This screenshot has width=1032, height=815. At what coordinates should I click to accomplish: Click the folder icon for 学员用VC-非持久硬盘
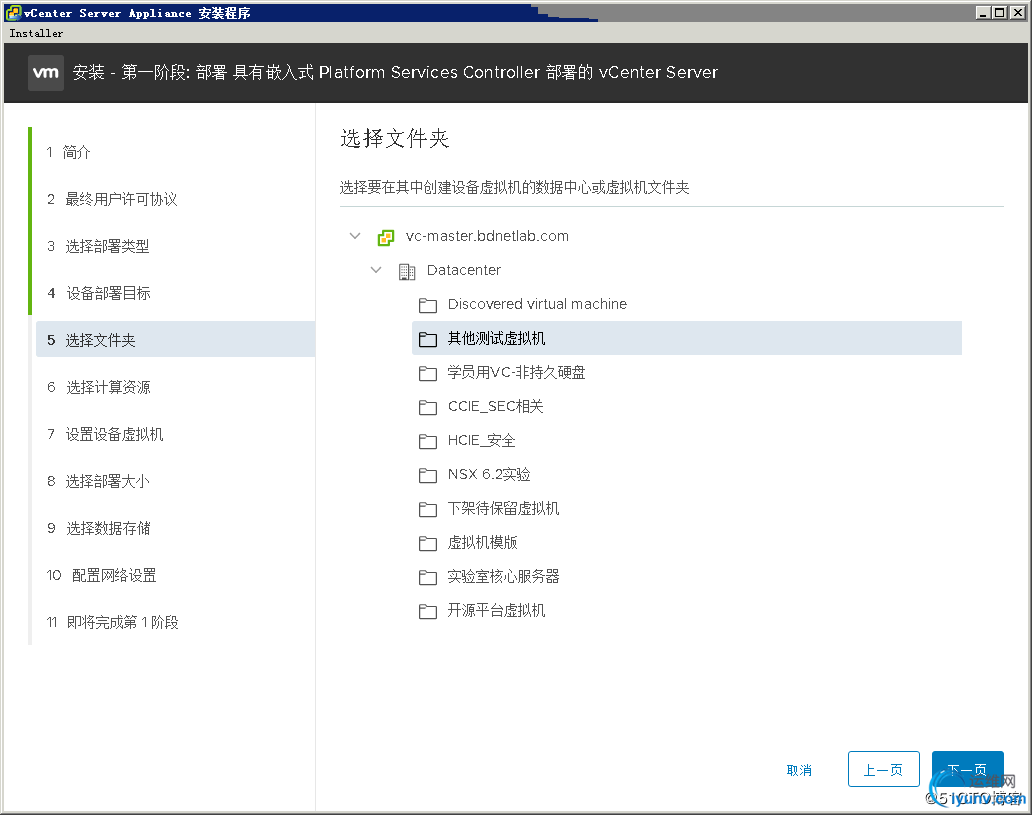428,373
